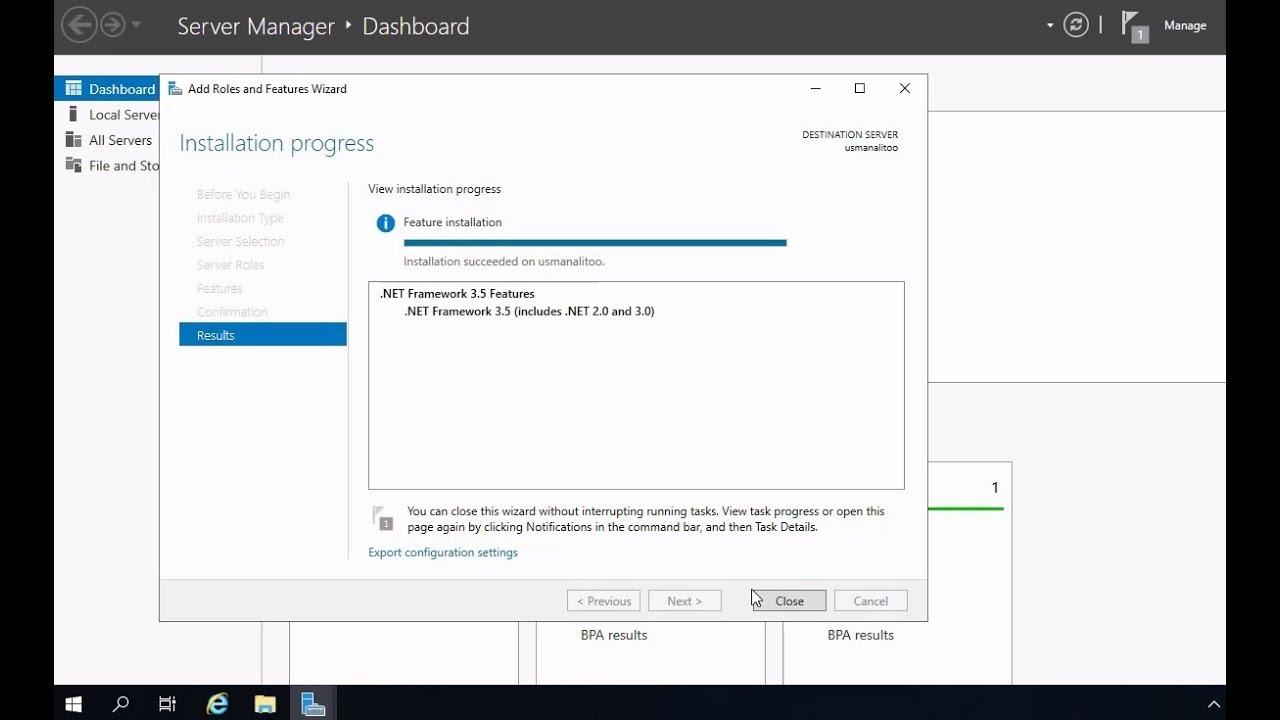The image size is (1280, 720).
Task: Open File Explorer from taskbar
Action: (x=265, y=704)
